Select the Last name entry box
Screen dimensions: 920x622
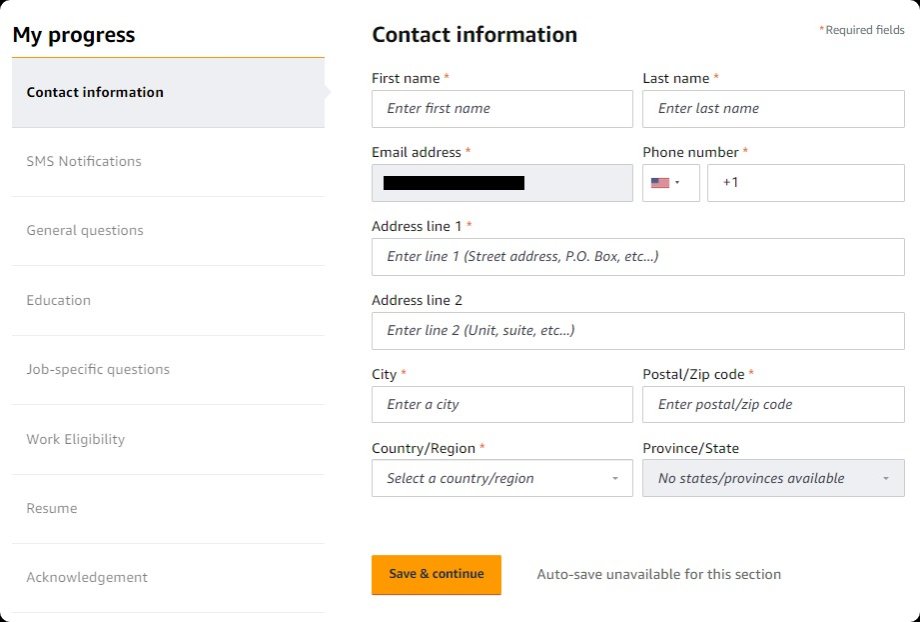point(772,108)
